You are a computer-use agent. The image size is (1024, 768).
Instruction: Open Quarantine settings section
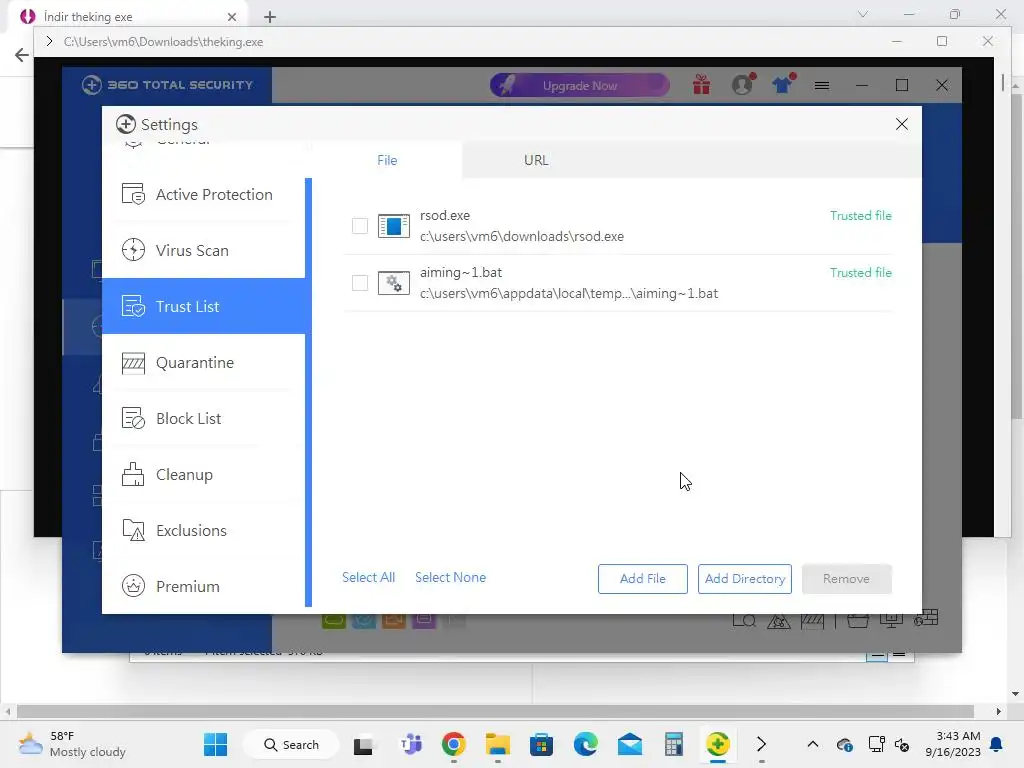204,362
